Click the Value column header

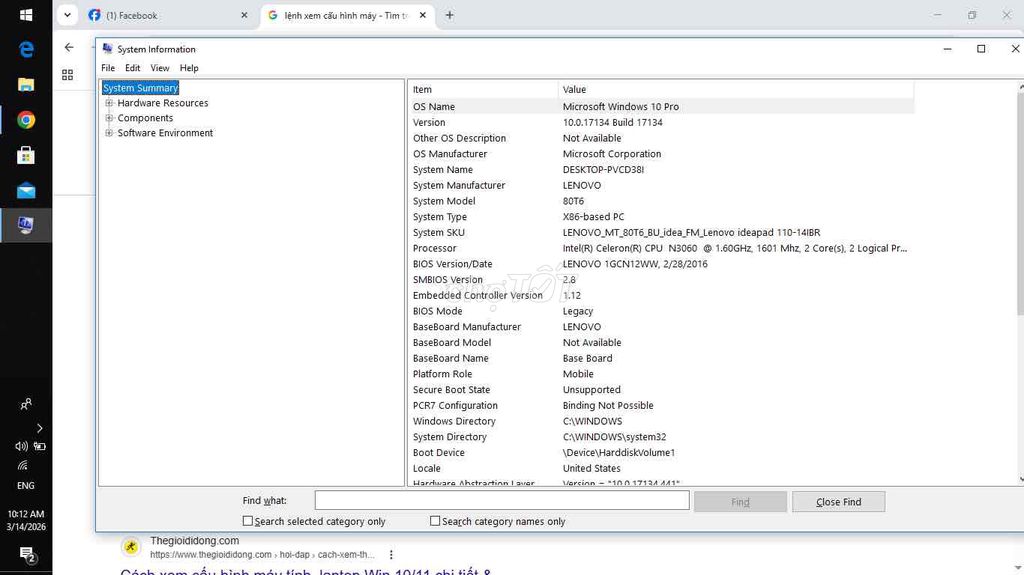coord(736,90)
